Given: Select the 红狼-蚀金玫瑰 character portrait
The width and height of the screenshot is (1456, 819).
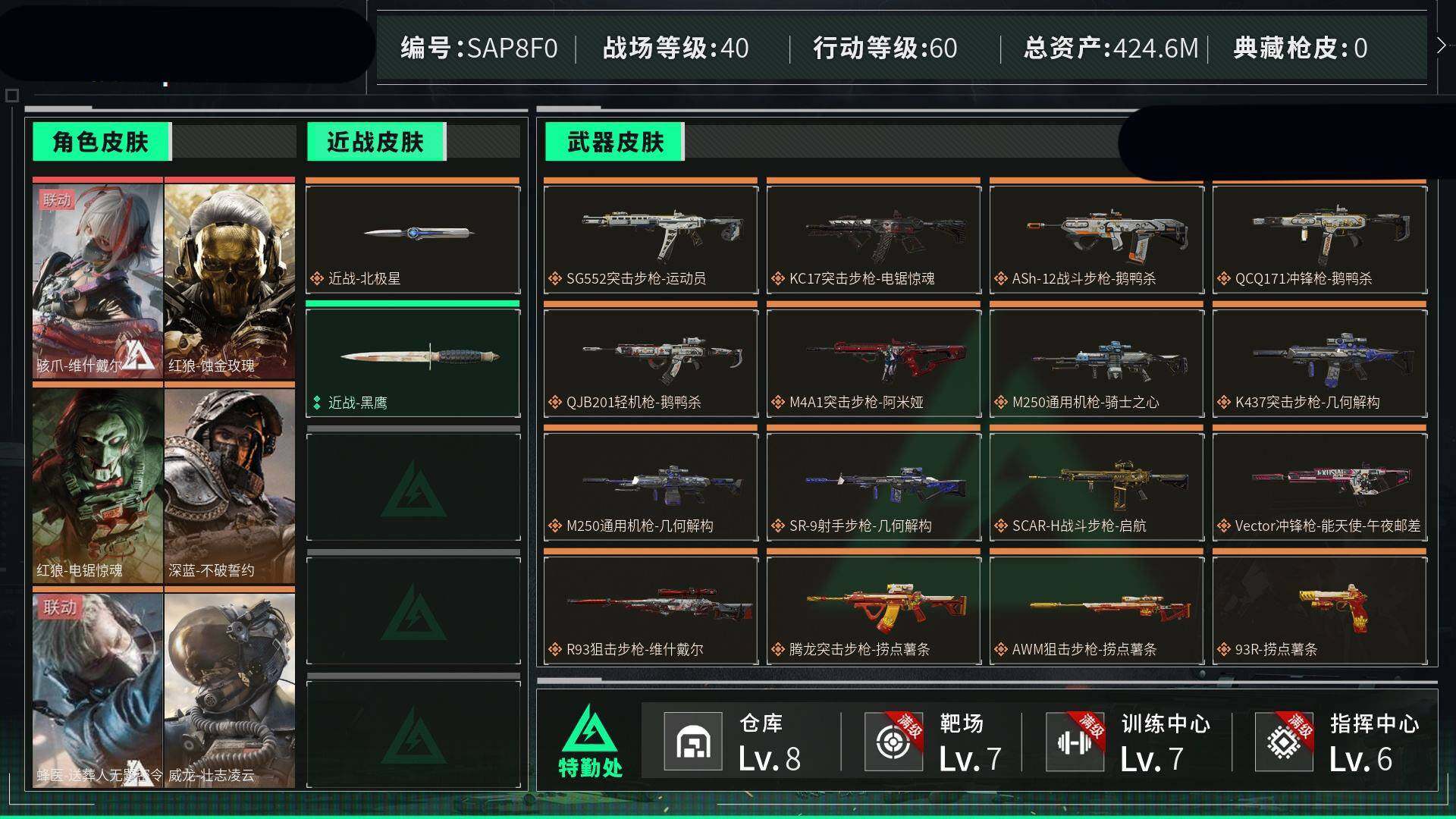Looking at the screenshot, I should (230, 281).
